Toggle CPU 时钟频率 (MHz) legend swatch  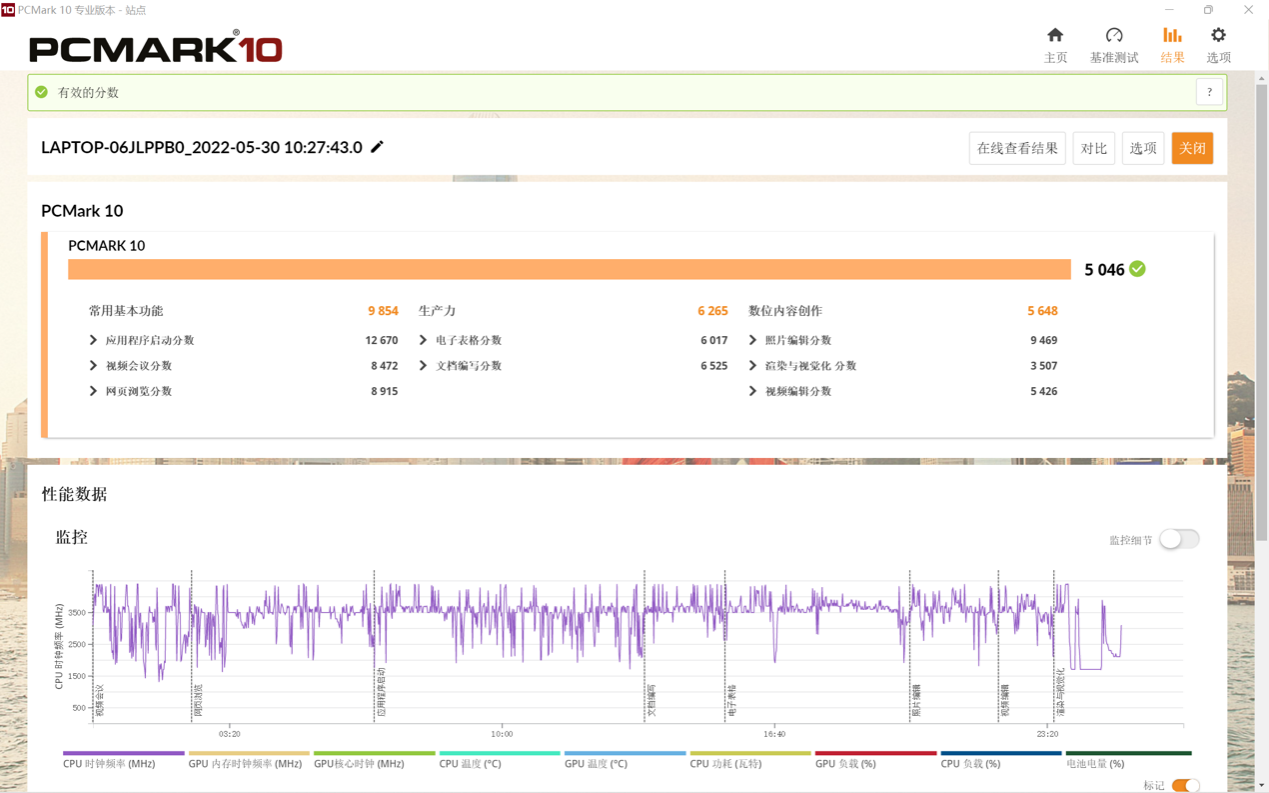coord(123,753)
